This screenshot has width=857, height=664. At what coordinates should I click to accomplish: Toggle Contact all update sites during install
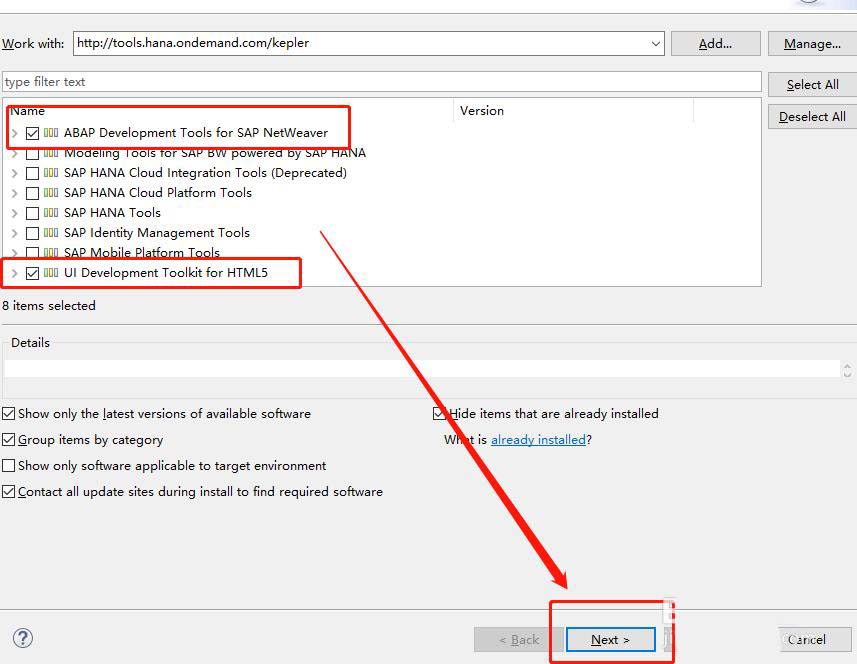(x=8, y=491)
